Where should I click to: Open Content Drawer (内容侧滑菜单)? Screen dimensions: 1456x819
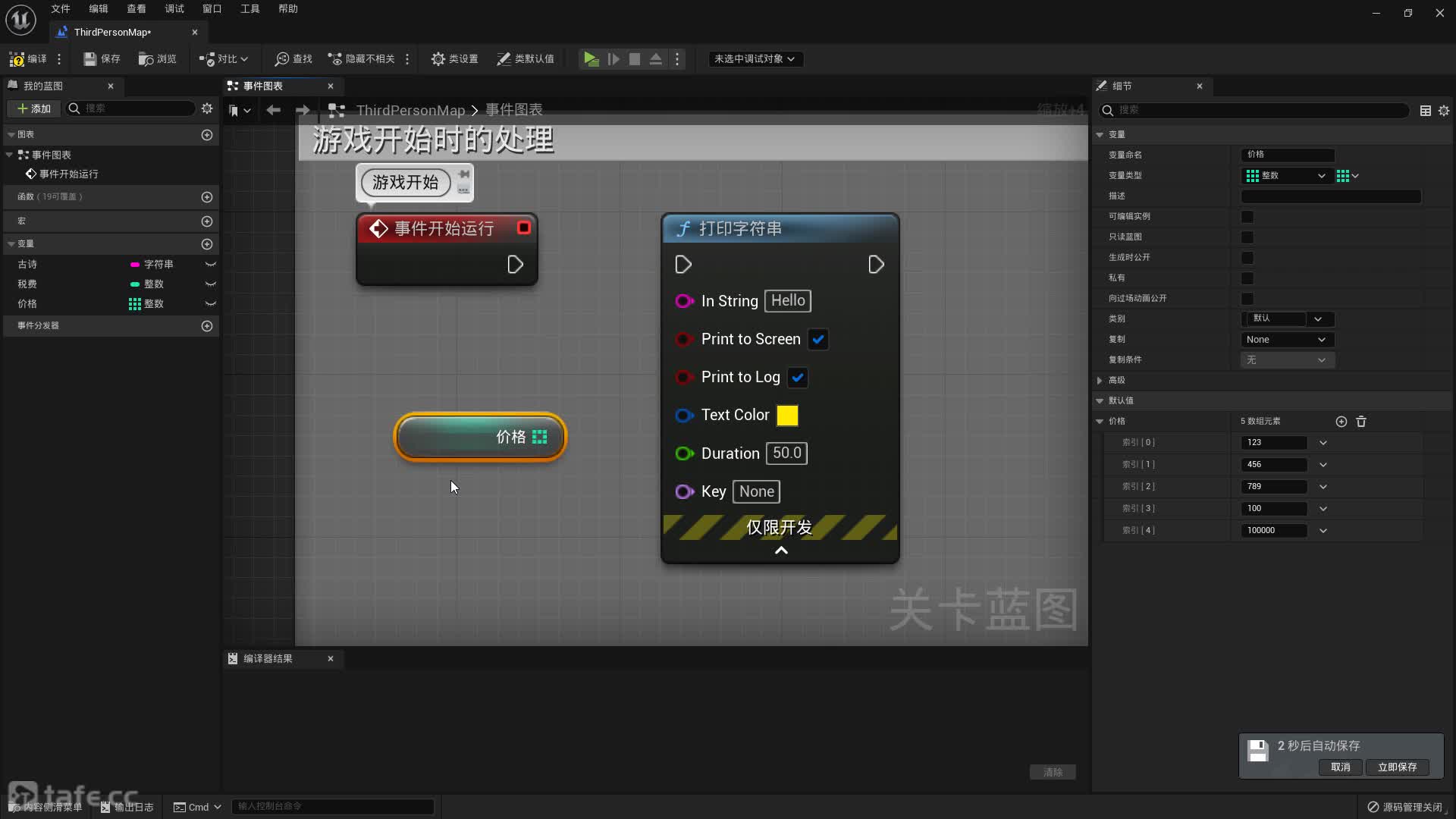point(45,807)
